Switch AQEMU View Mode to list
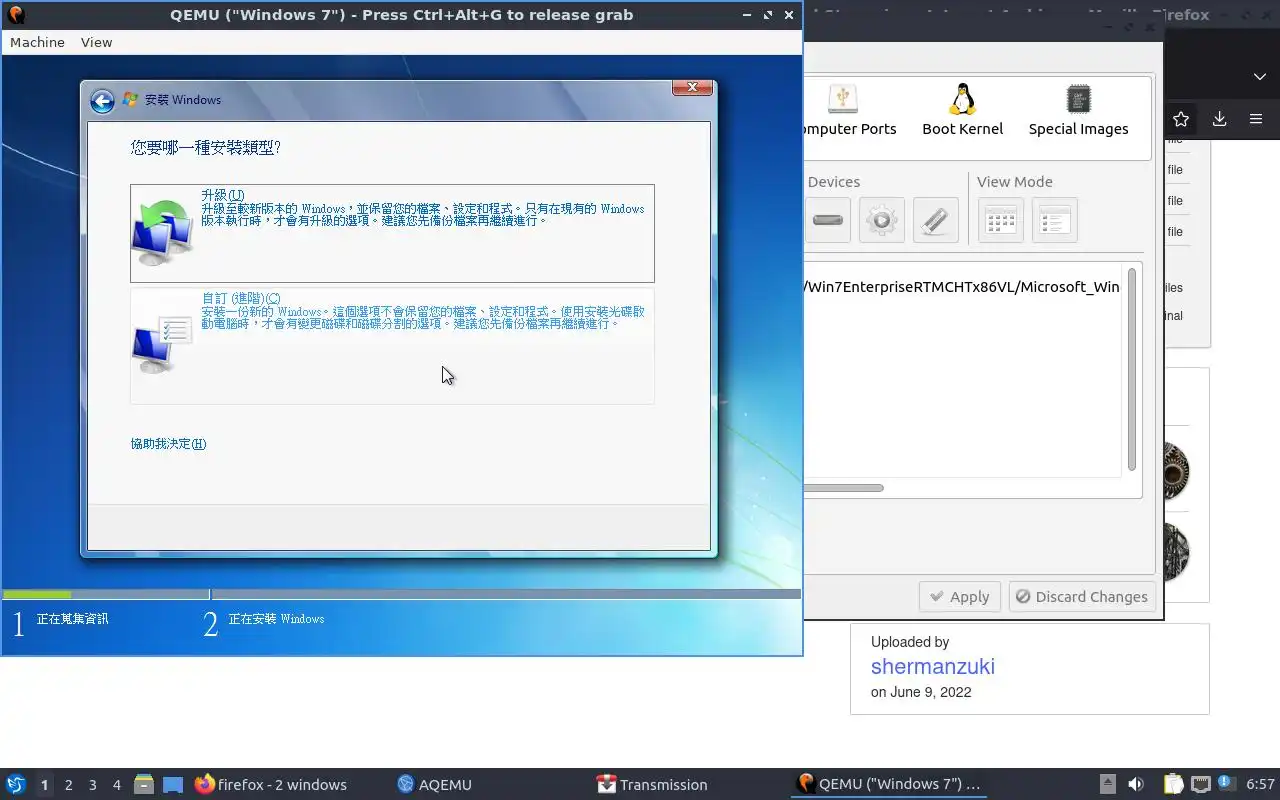1280x800 pixels. [1054, 220]
